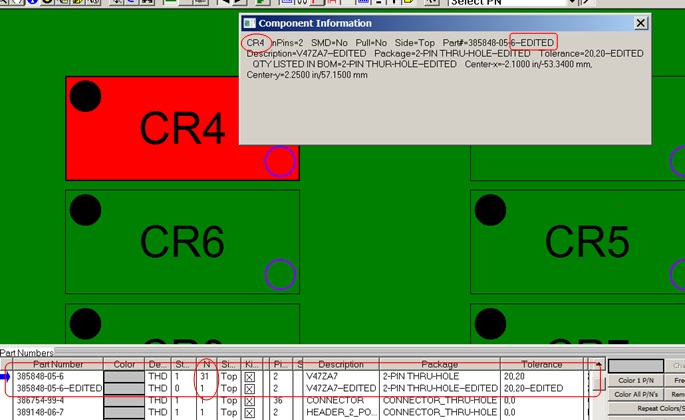685x420 pixels.
Task: Click the Center-y=2.2500 in text
Action: (x=307, y=75)
